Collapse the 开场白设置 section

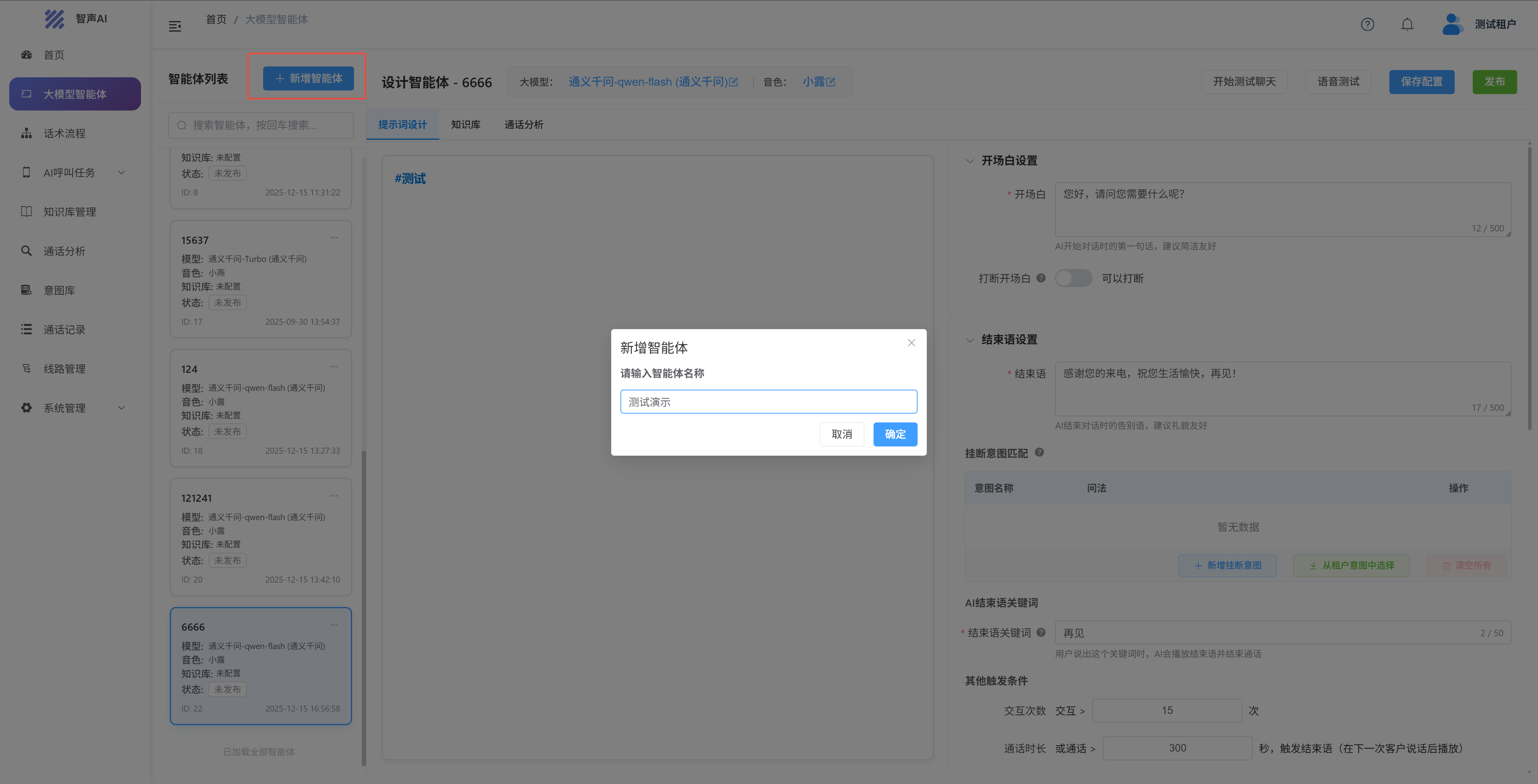(970, 161)
